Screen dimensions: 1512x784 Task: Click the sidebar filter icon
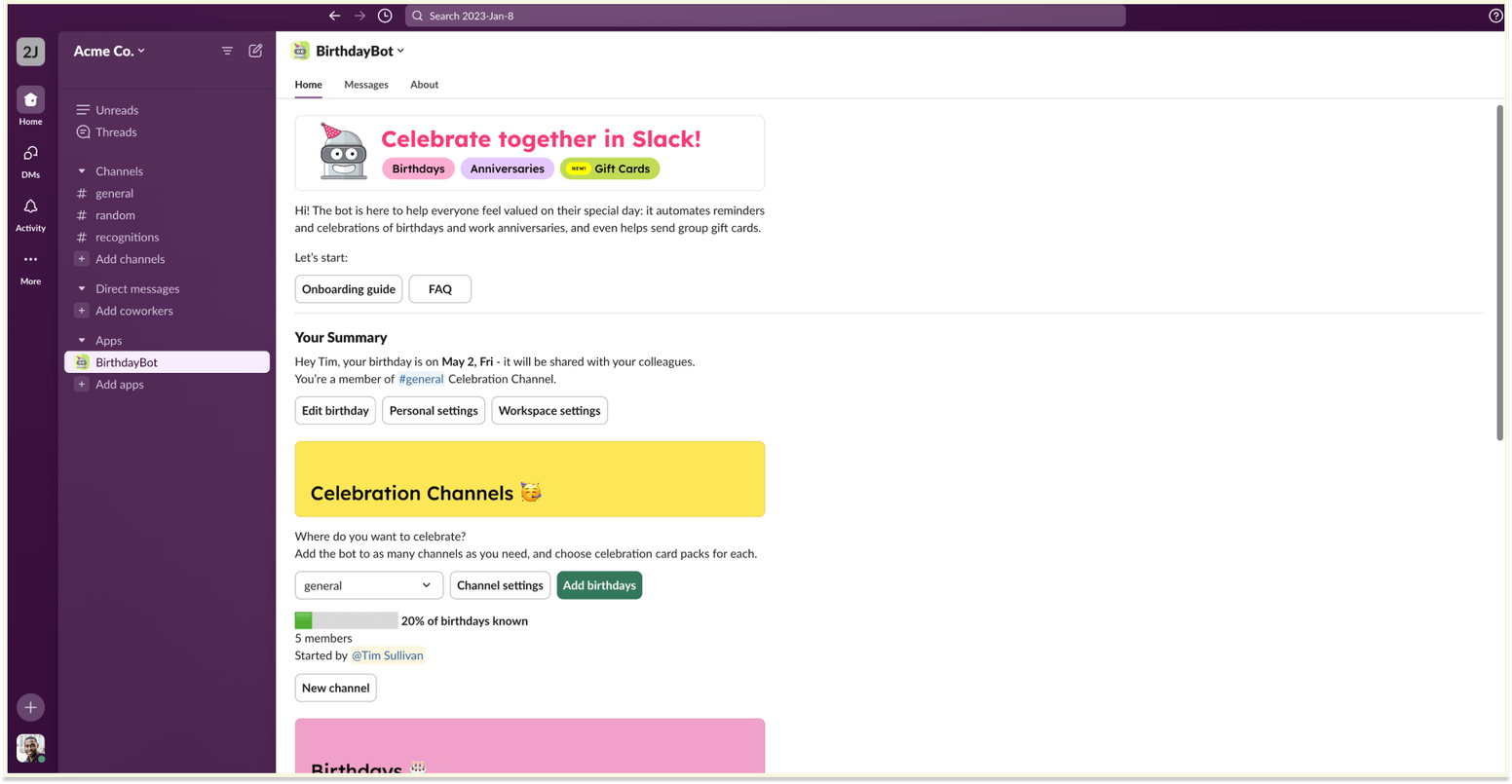pyautogui.click(x=227, y=51)
